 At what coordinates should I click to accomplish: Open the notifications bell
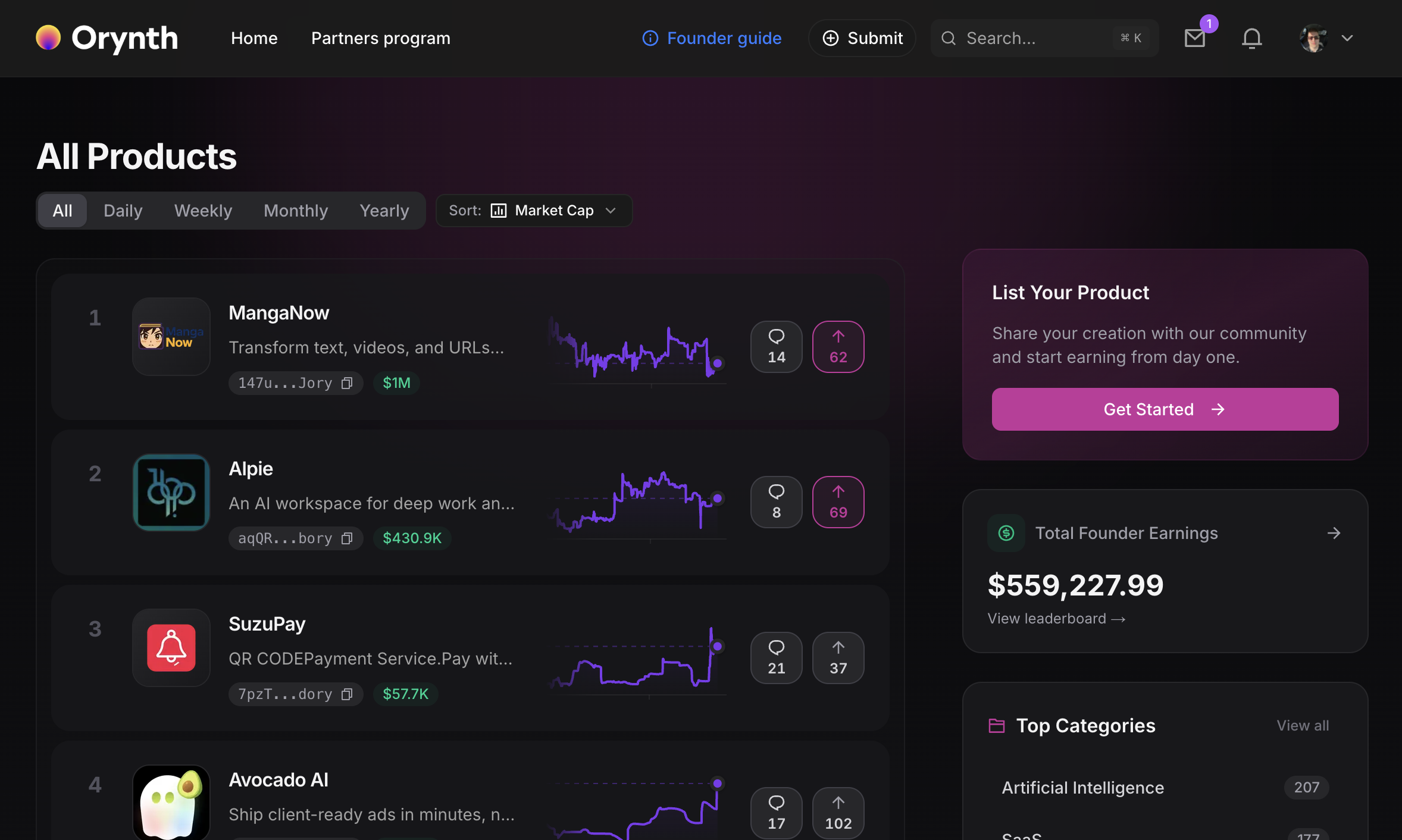point(1251,38)
